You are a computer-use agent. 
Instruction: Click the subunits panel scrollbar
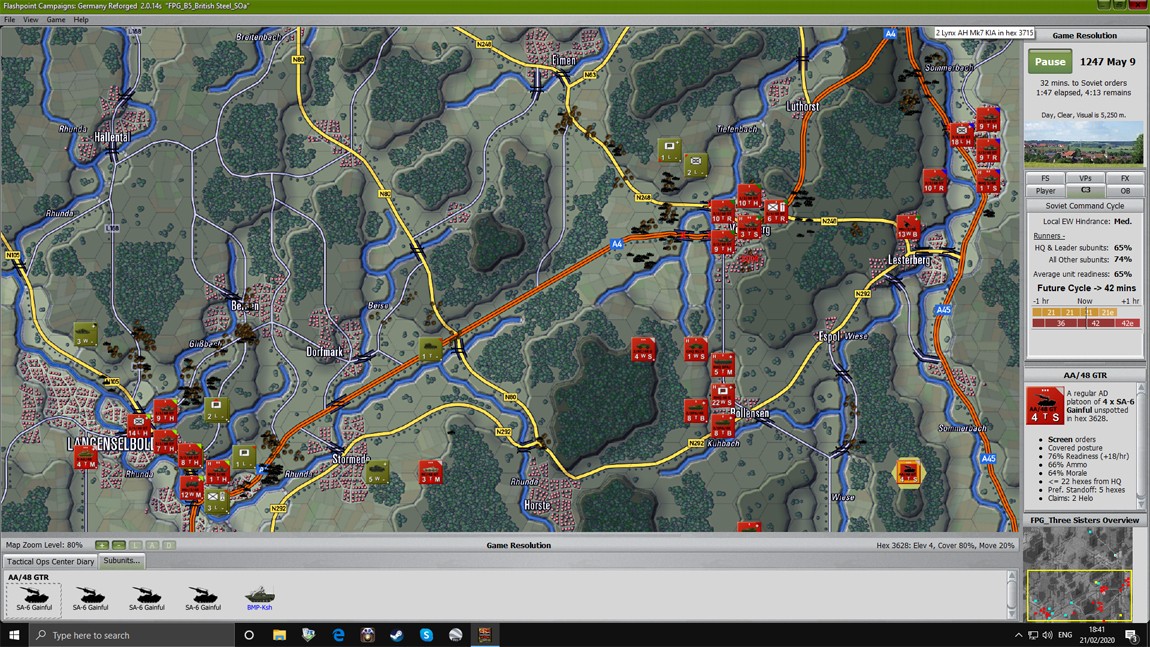pos(1011,595)
